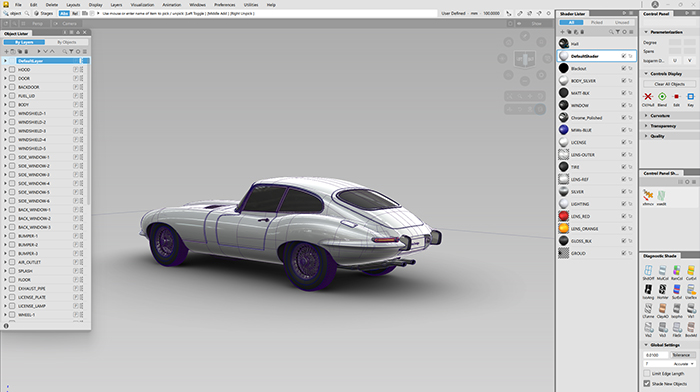700x392 pixels.
Task: Toggle visibility checkbox of HOOD layer
Action: click(12, 70)
